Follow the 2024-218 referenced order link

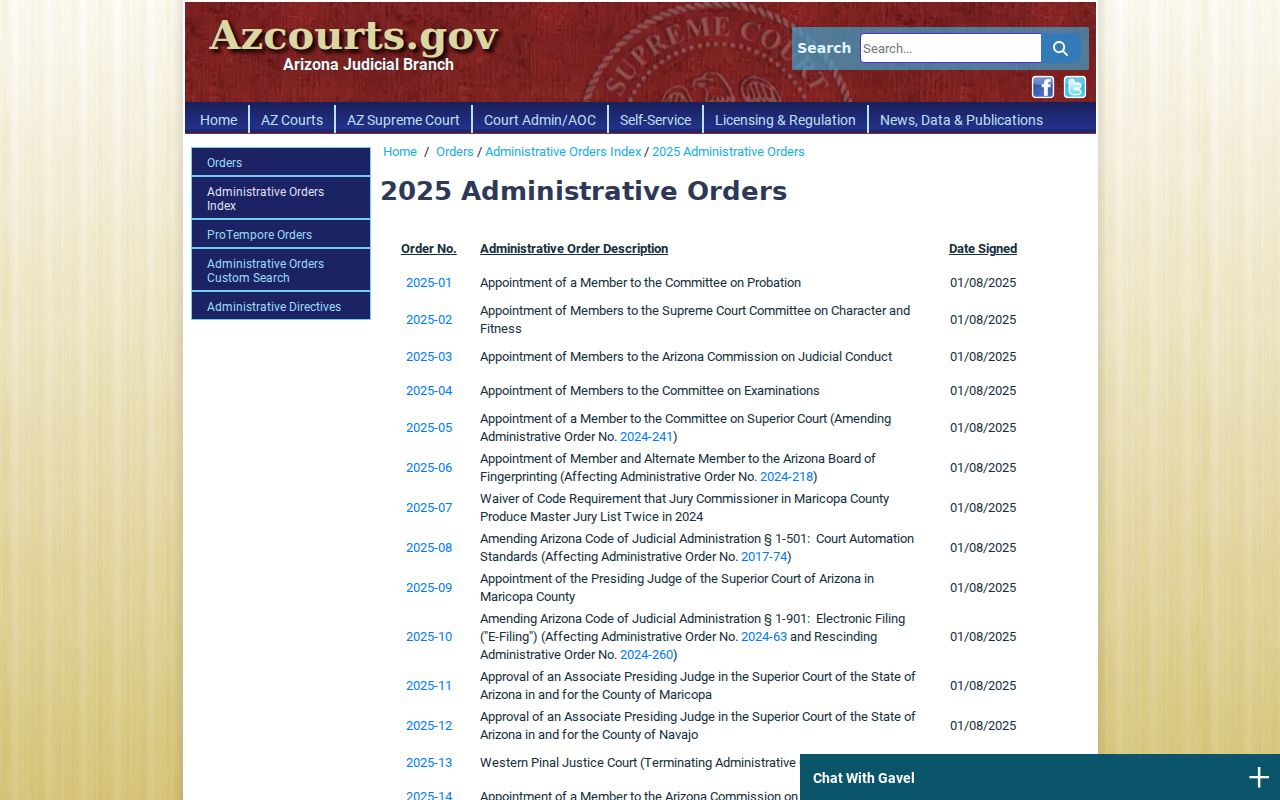(786, 477)
